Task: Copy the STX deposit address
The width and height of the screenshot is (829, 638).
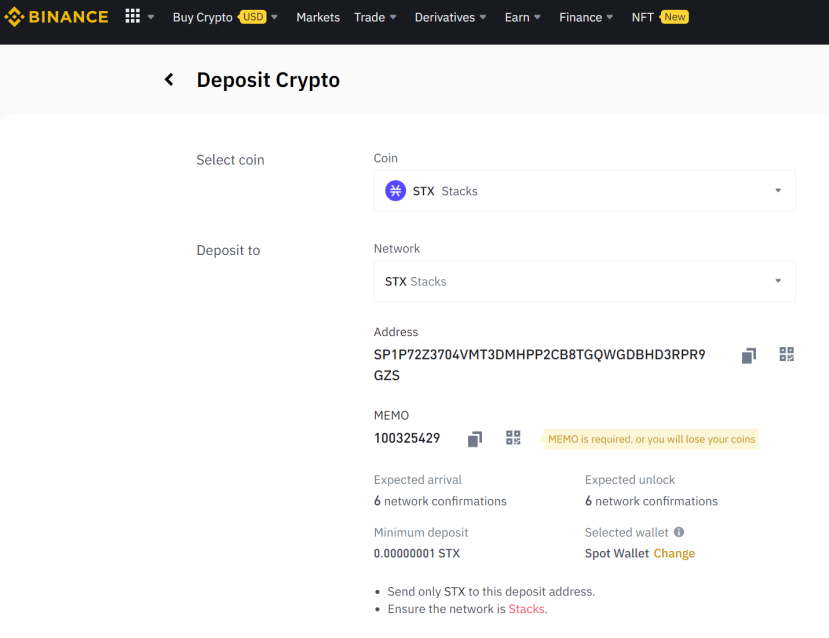Action: click(x=749, y=356)
